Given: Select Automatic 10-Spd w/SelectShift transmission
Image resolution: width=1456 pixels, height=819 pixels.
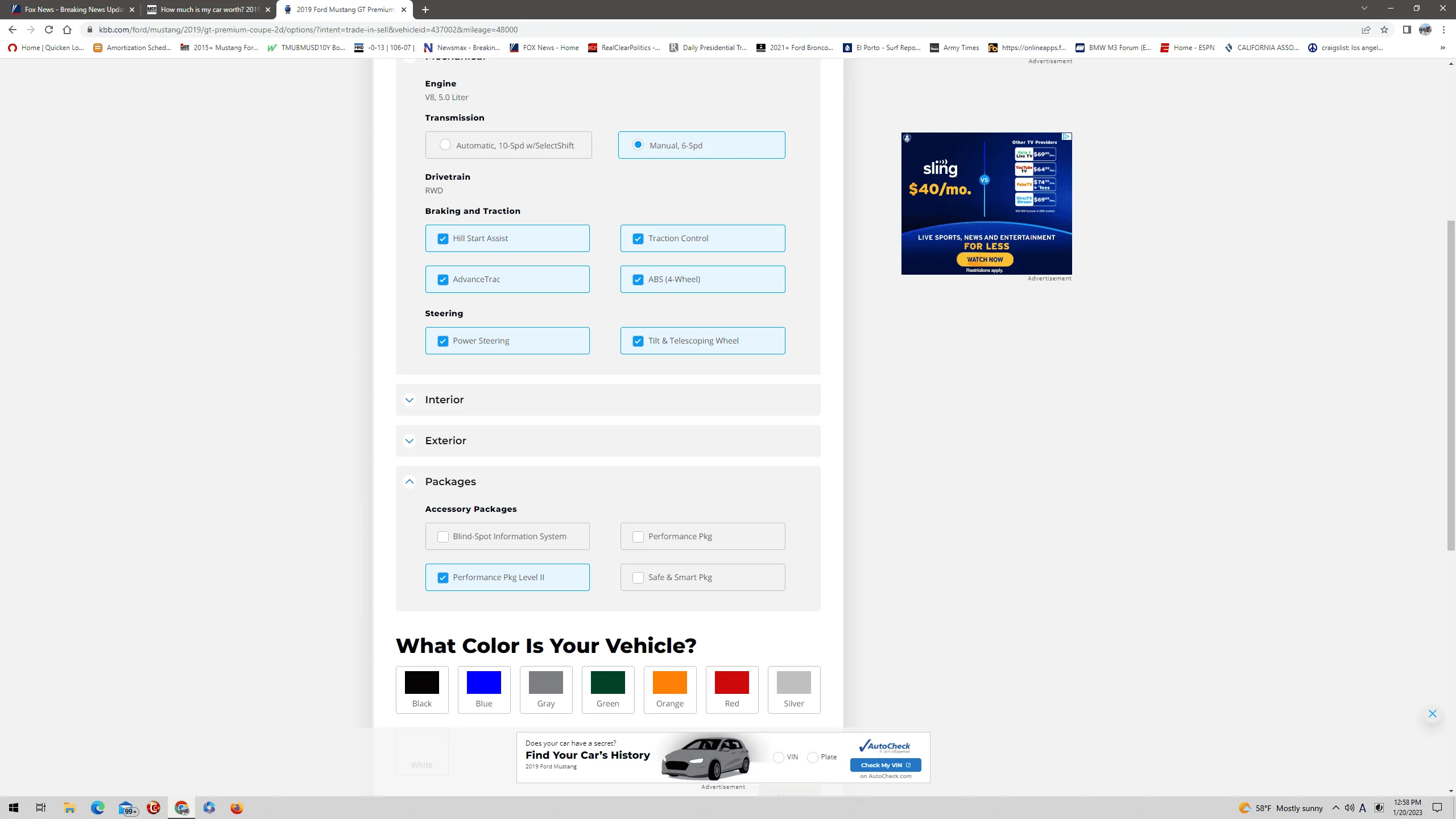Looking at the screenshot, I should pyautogui.click(x=508, y=145).
